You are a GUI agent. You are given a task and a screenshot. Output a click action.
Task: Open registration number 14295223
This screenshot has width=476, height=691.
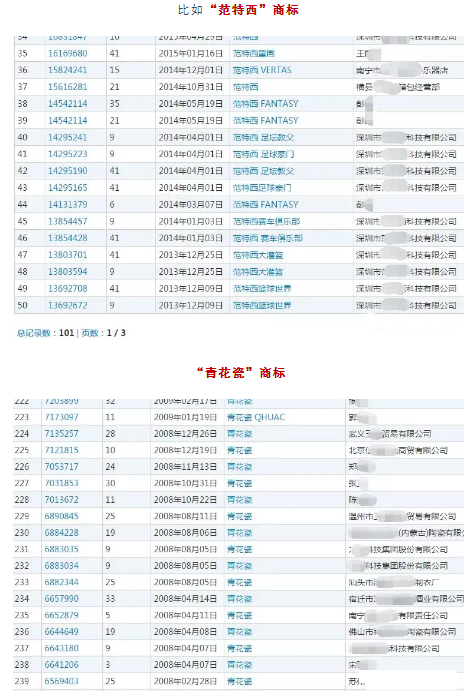[x=67, y=154]
